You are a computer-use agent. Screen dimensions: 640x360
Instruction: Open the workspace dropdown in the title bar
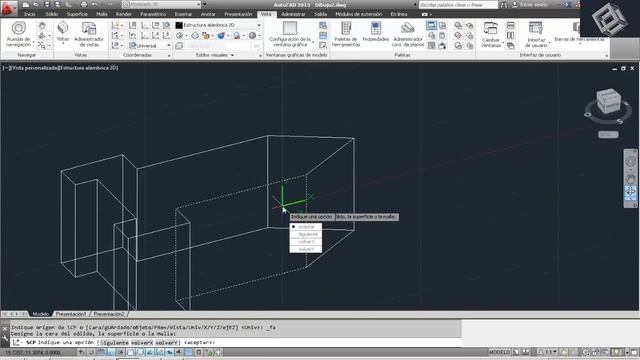point(162,5)
